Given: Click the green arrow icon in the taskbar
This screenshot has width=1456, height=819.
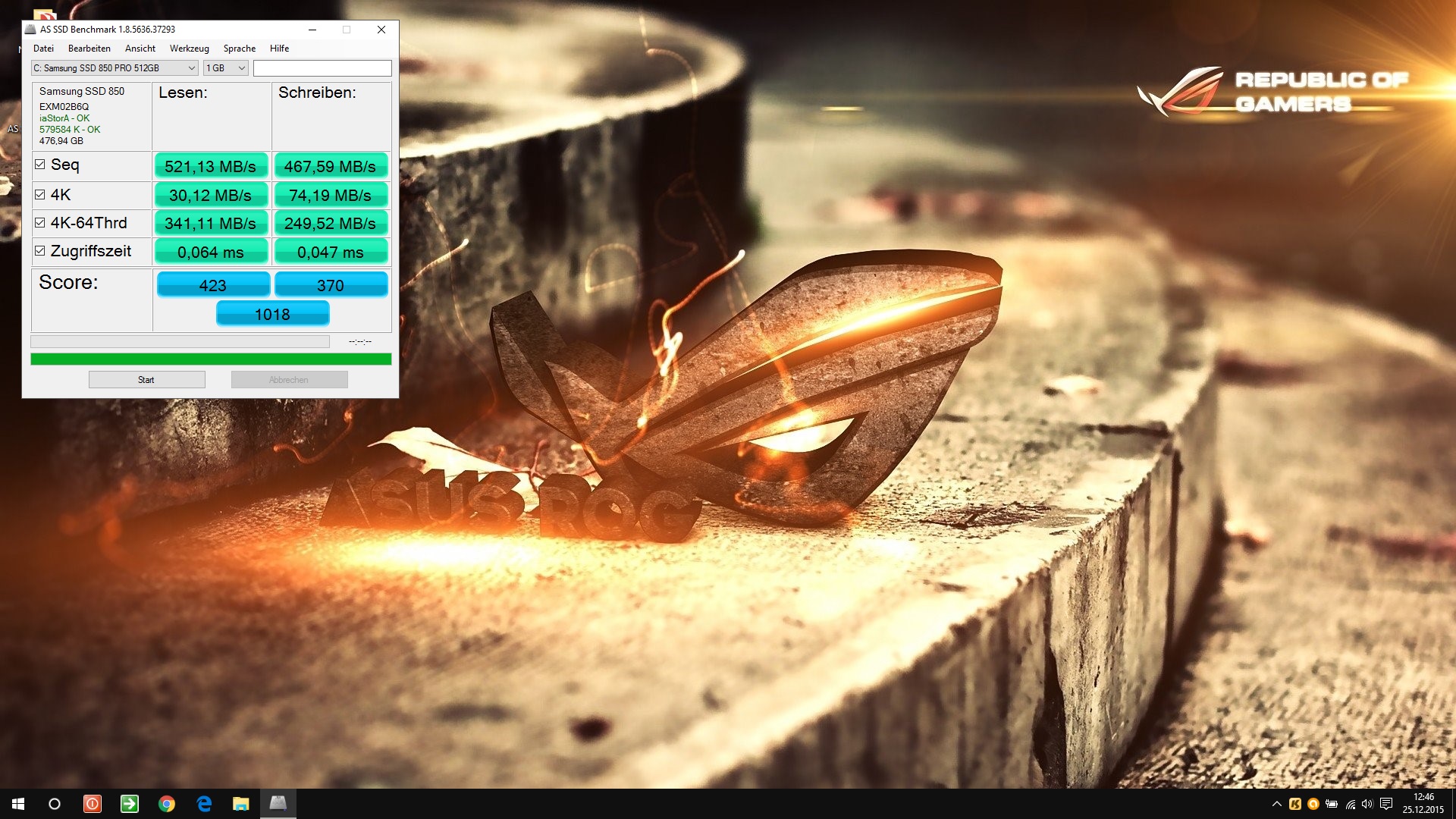Looking at the screenshot, I should tap(130, 804).
